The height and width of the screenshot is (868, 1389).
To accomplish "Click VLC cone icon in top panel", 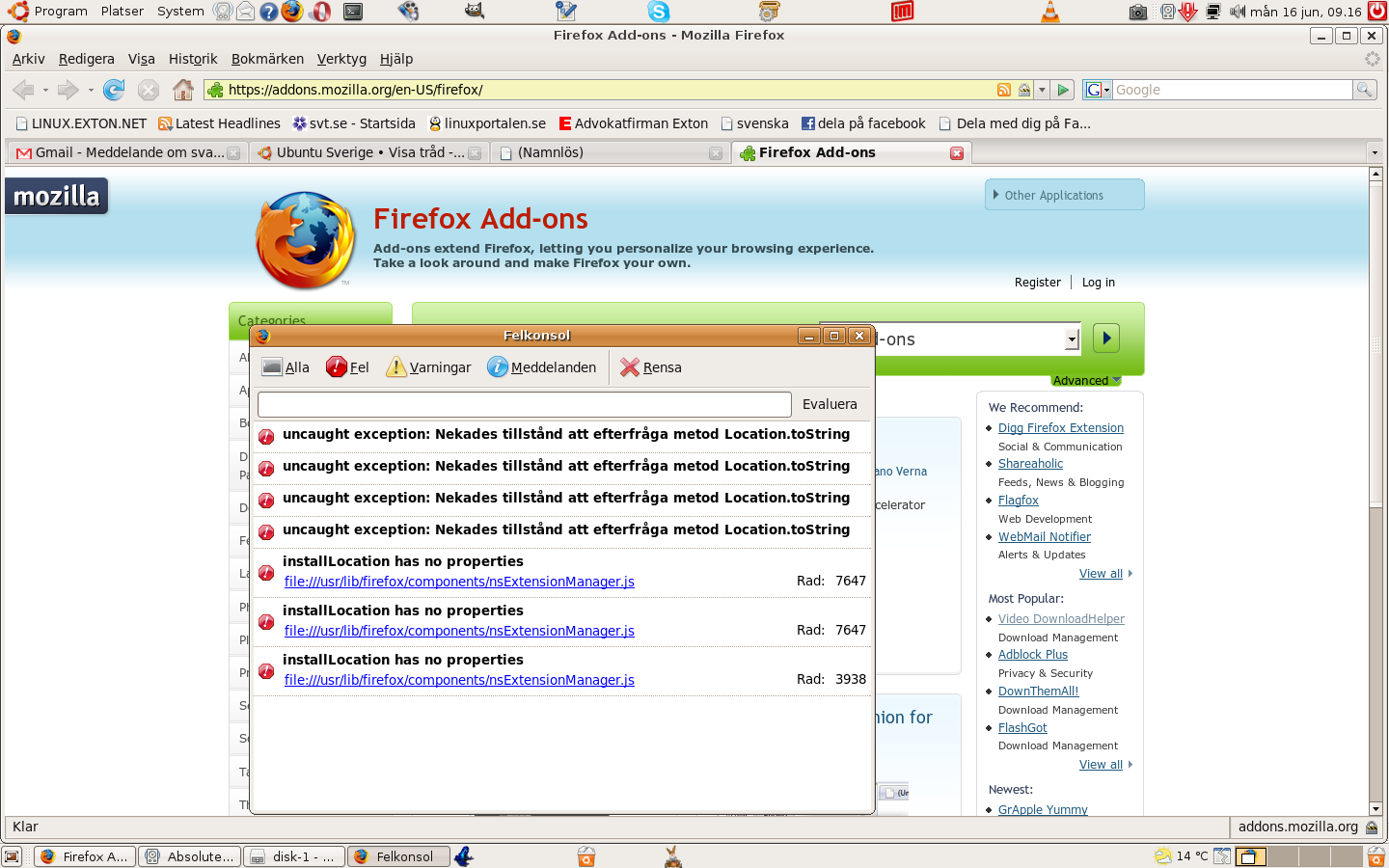I will click(1050, 12).
